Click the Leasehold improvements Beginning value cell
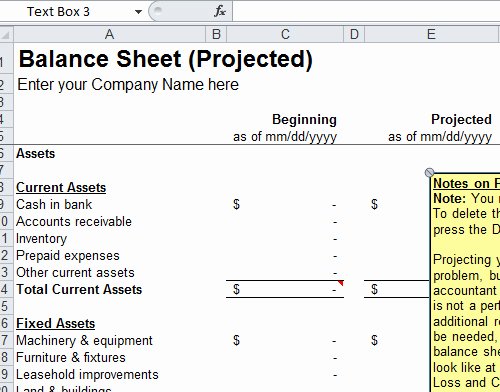Image resolution: width=500 pixels, height=392 pixels. click(x=285, y=375)
